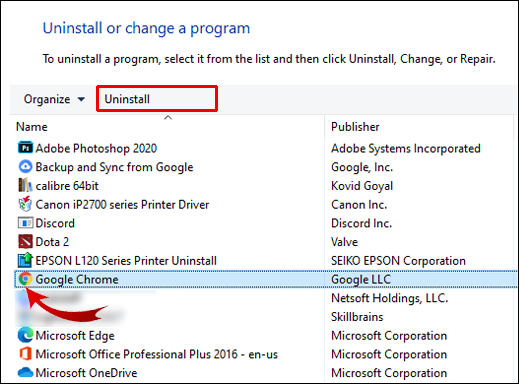The image size is (519, 384).
Task: Select the Dota 2 red icon
Action: tap(25, 241)
